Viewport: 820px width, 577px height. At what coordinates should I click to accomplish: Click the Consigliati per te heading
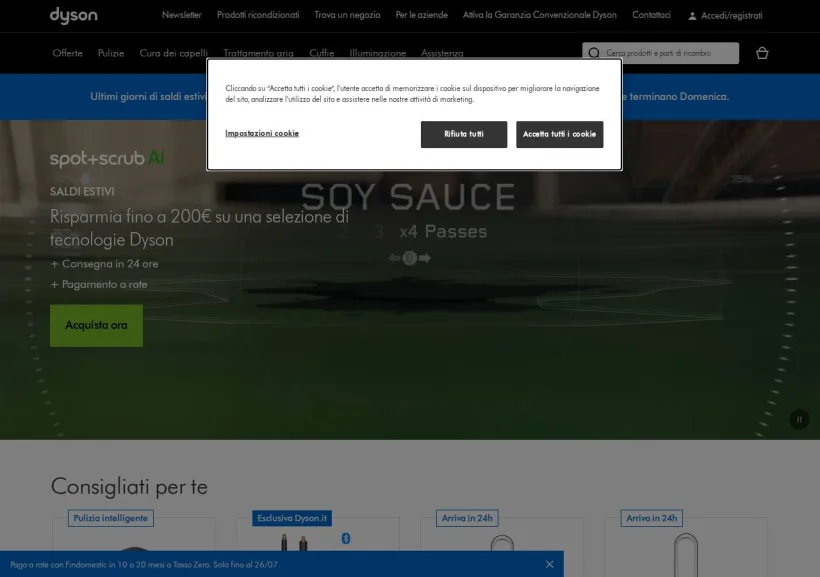pyautogui.click(x=129, y=487)
